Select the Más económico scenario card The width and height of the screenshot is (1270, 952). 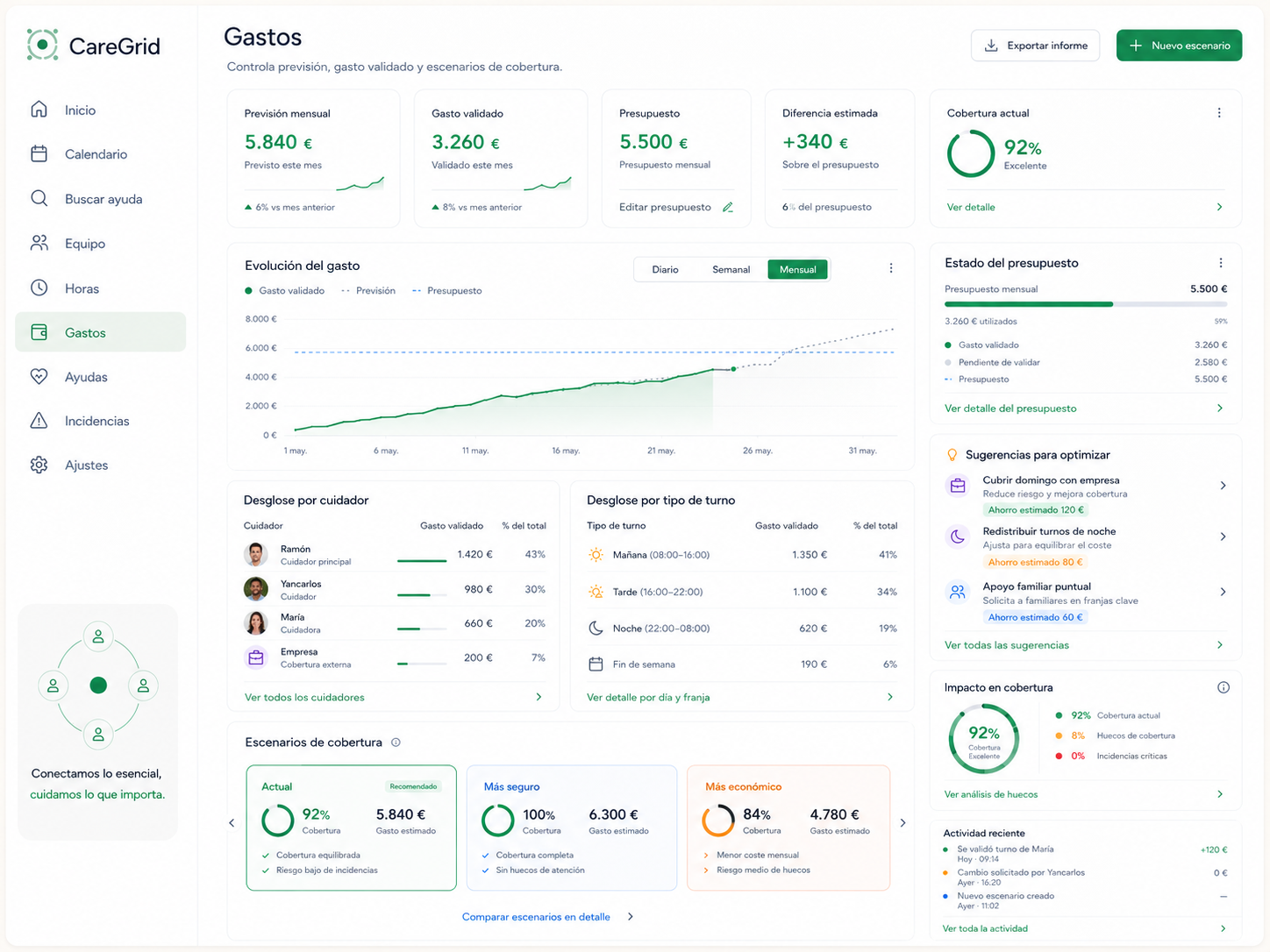click(x=788, y=828)
